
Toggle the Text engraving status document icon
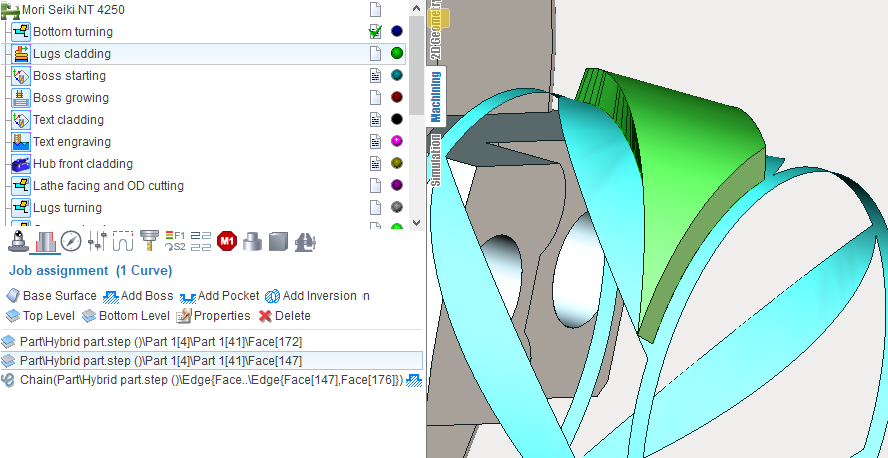(x=375, y=142)
